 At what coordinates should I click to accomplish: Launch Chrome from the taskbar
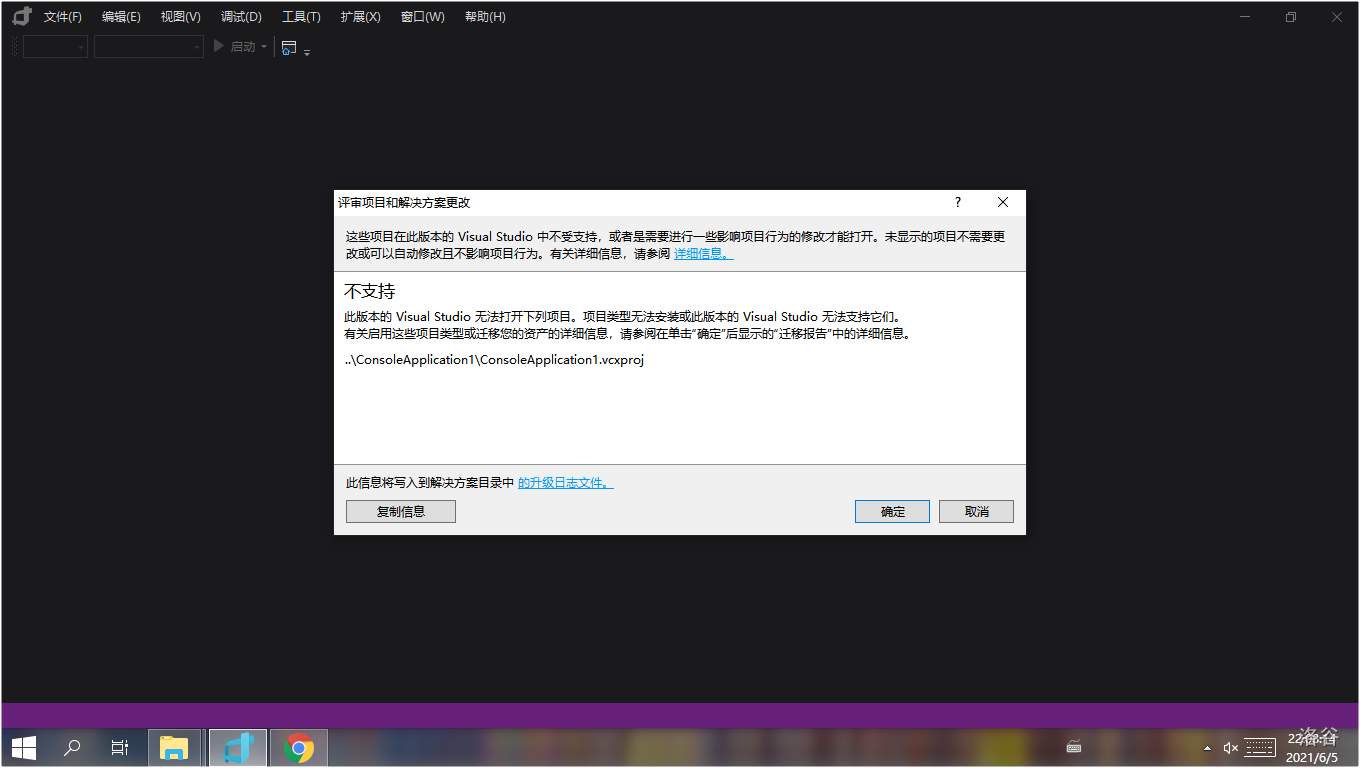coord(298,747)
